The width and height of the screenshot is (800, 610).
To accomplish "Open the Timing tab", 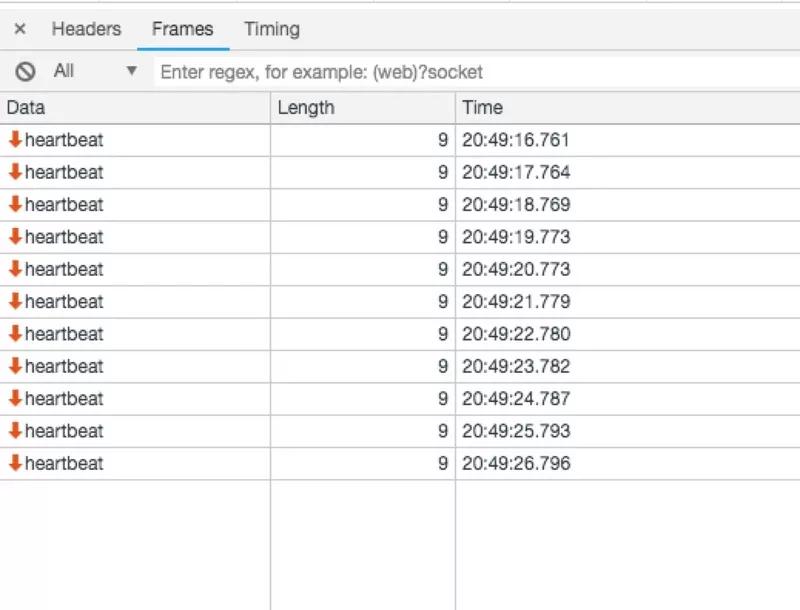I will coord(272,29).
